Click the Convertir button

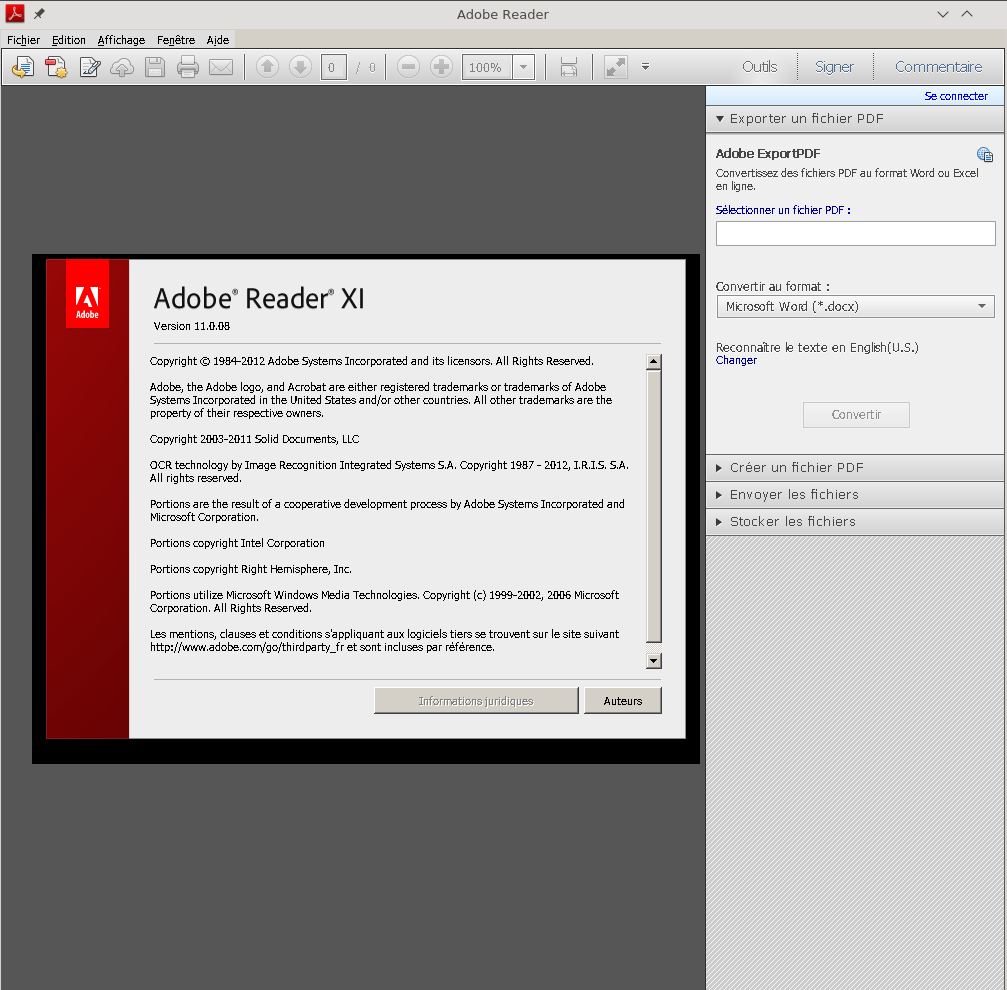click(856, 415)
